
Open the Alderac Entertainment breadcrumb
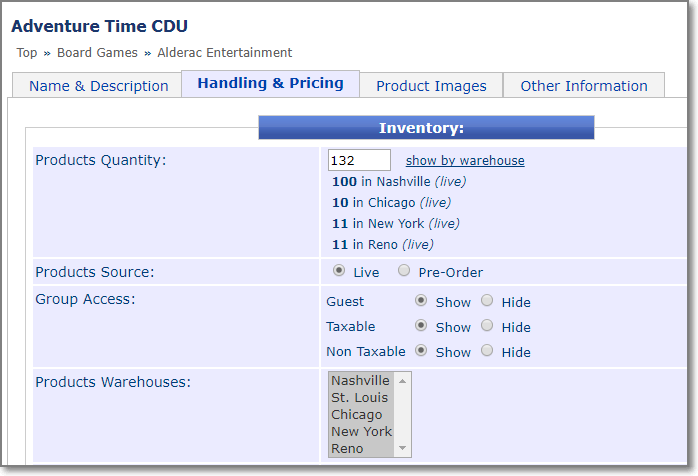(225, 53)
